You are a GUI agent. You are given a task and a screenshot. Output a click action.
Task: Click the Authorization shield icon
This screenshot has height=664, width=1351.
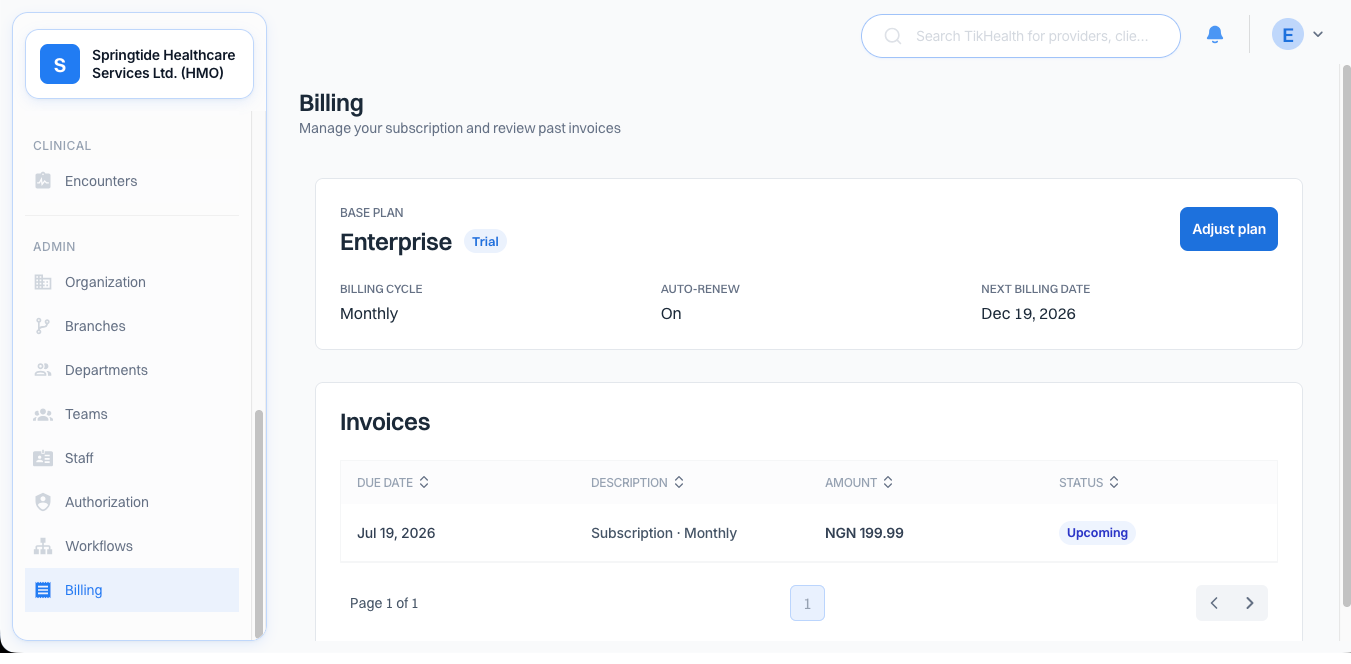pos(43,502)
